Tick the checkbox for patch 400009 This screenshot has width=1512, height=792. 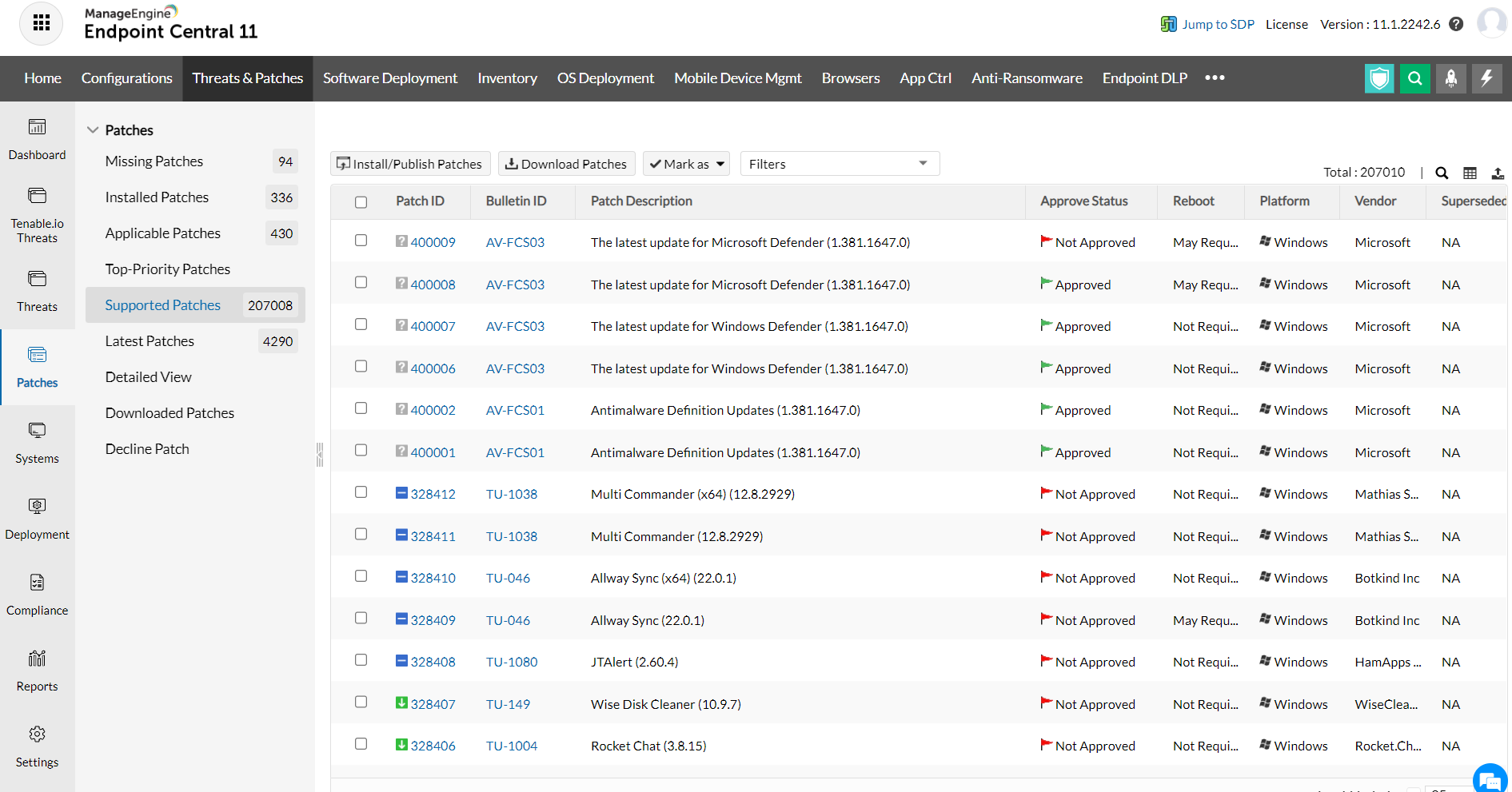pos(361,241)
